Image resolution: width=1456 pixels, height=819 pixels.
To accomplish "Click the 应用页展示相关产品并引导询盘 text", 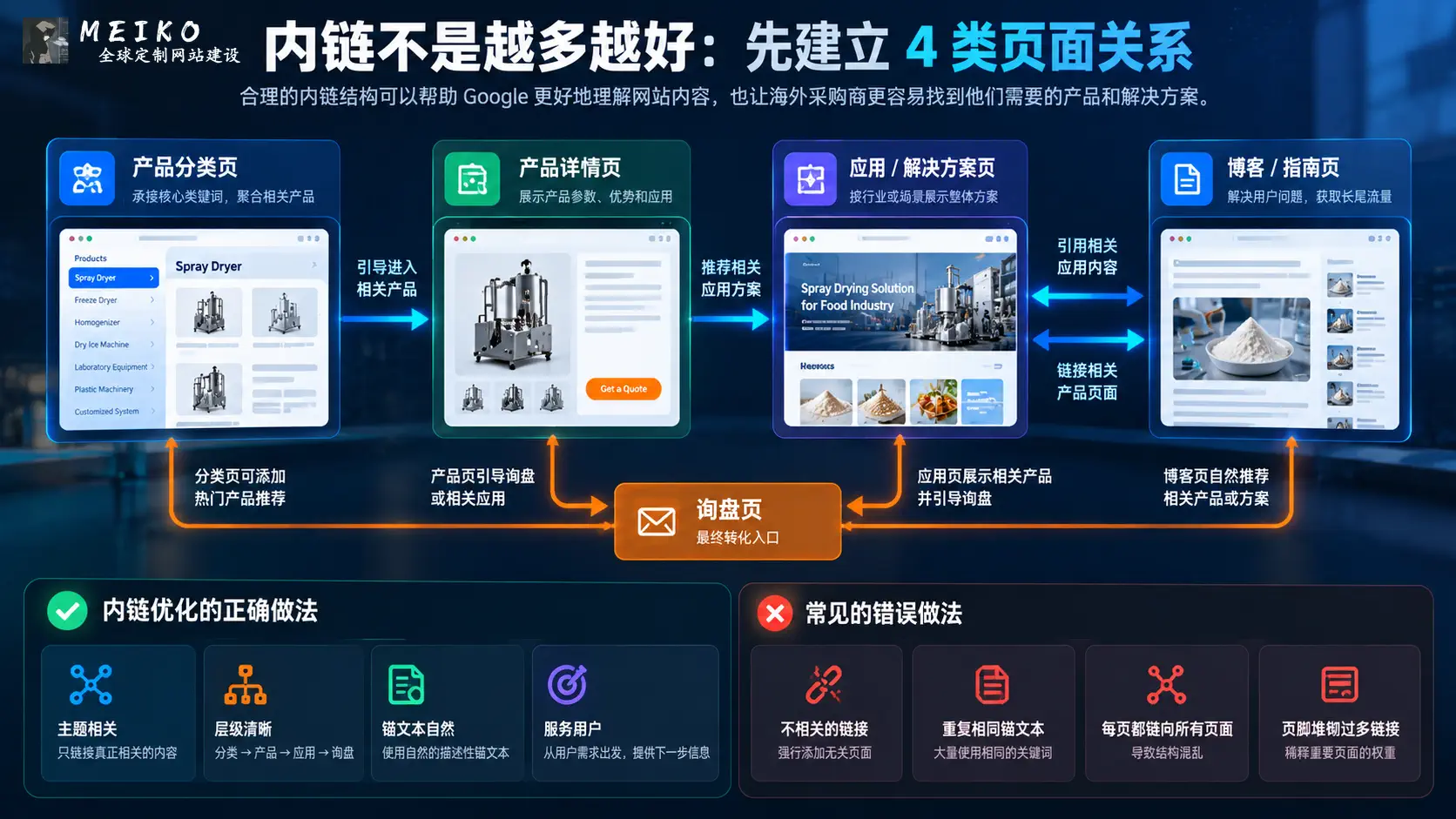I will point(984,487).
